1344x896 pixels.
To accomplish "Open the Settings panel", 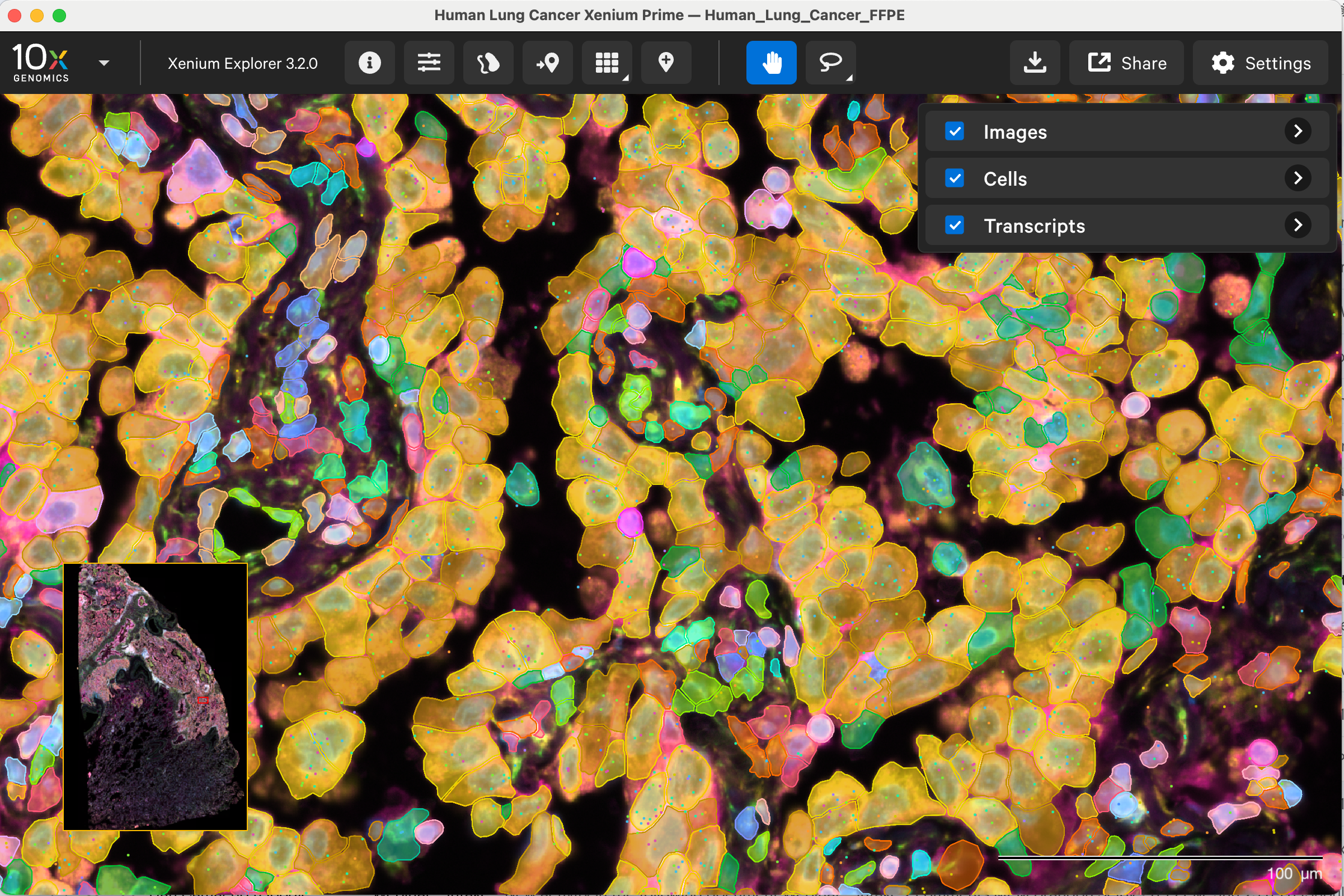I will pyautogui.click(x=1261, y=63).
